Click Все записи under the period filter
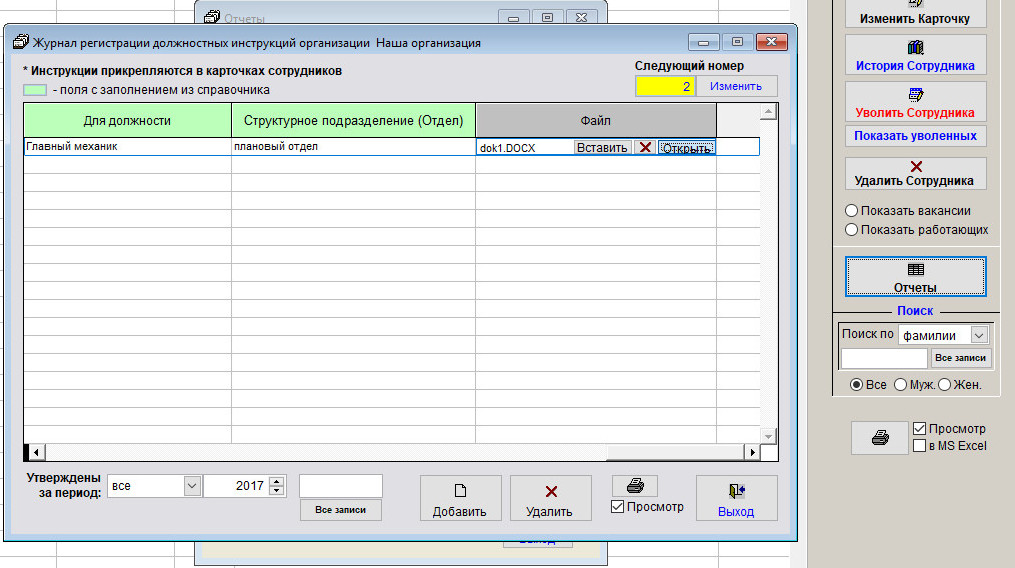Image resolution: width=1015 pixels, height=568 pixels. point(340,510)
